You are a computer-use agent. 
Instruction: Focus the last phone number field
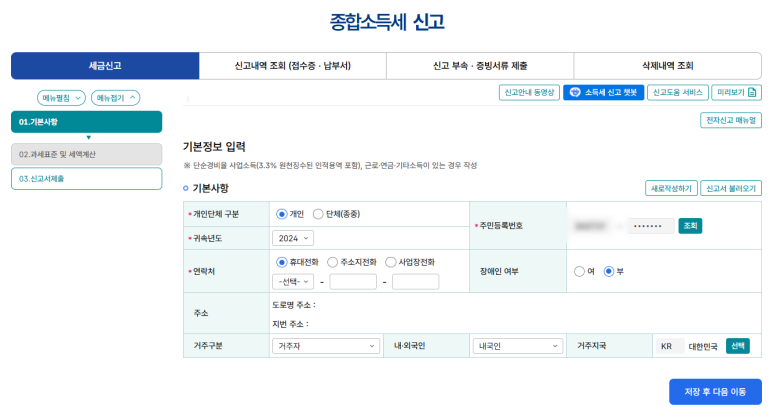click(416, 281)
